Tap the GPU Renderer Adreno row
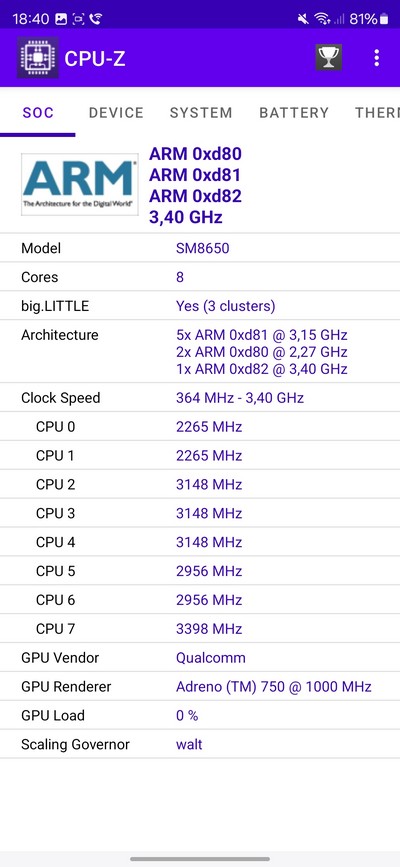The width and height of the screenshot is (400, 867). [200, 687]
